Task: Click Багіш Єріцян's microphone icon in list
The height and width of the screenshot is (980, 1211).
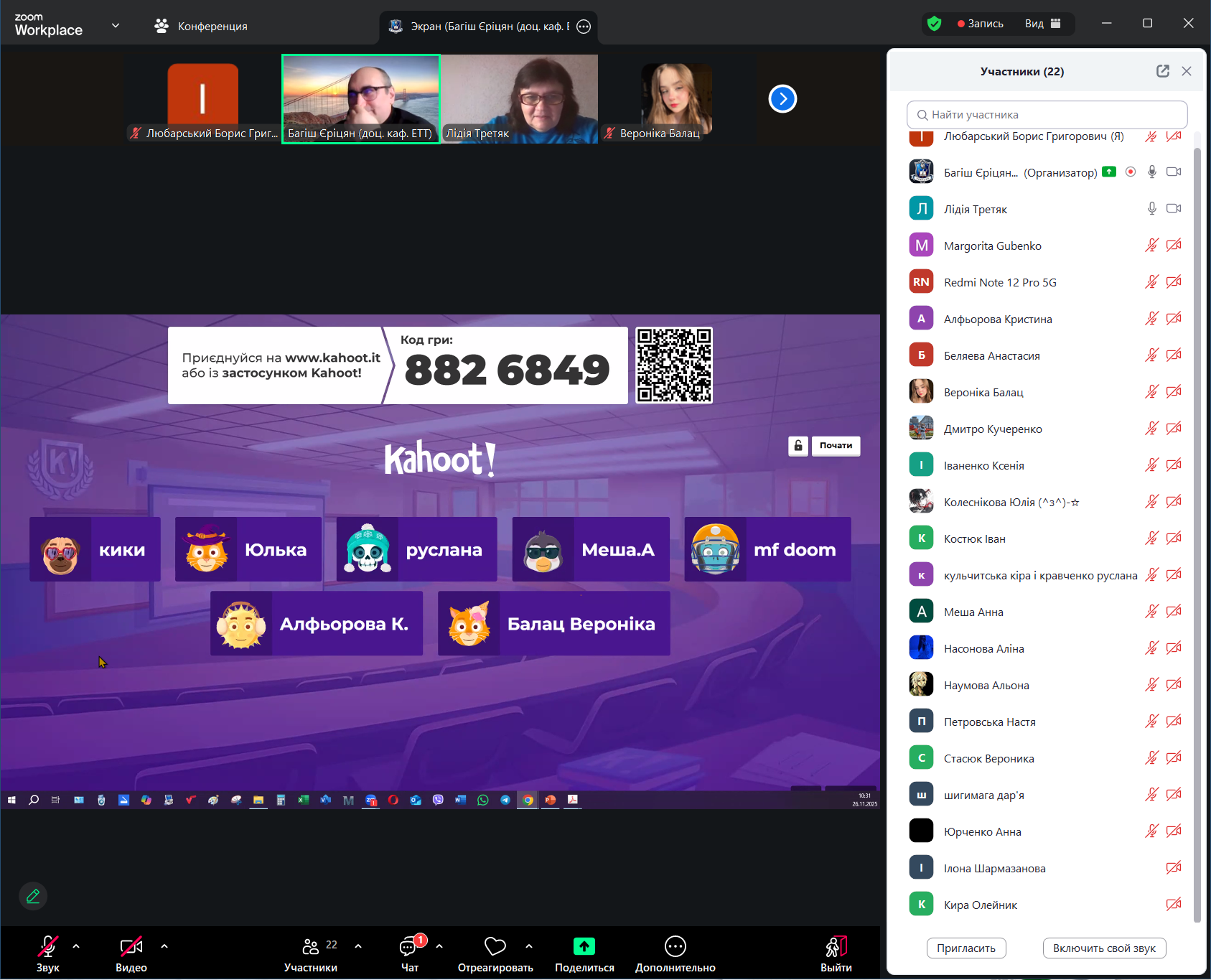Action: [1152, 172]
